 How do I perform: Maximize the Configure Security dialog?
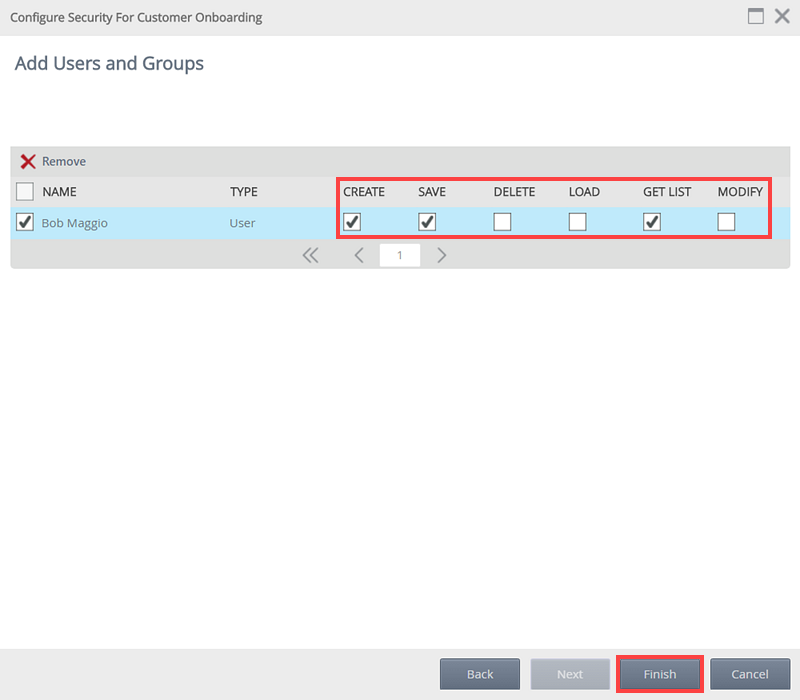coord(756,17)
